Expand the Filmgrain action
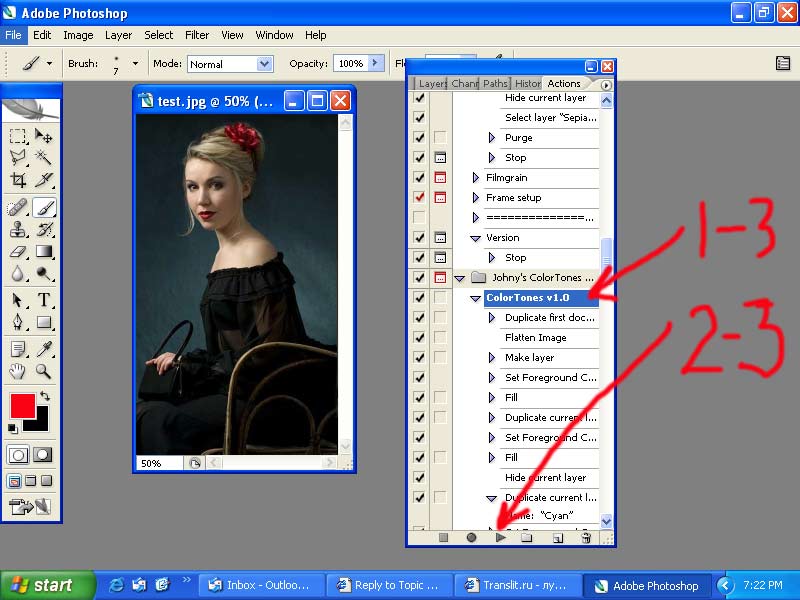 click(x=476, y=178)
